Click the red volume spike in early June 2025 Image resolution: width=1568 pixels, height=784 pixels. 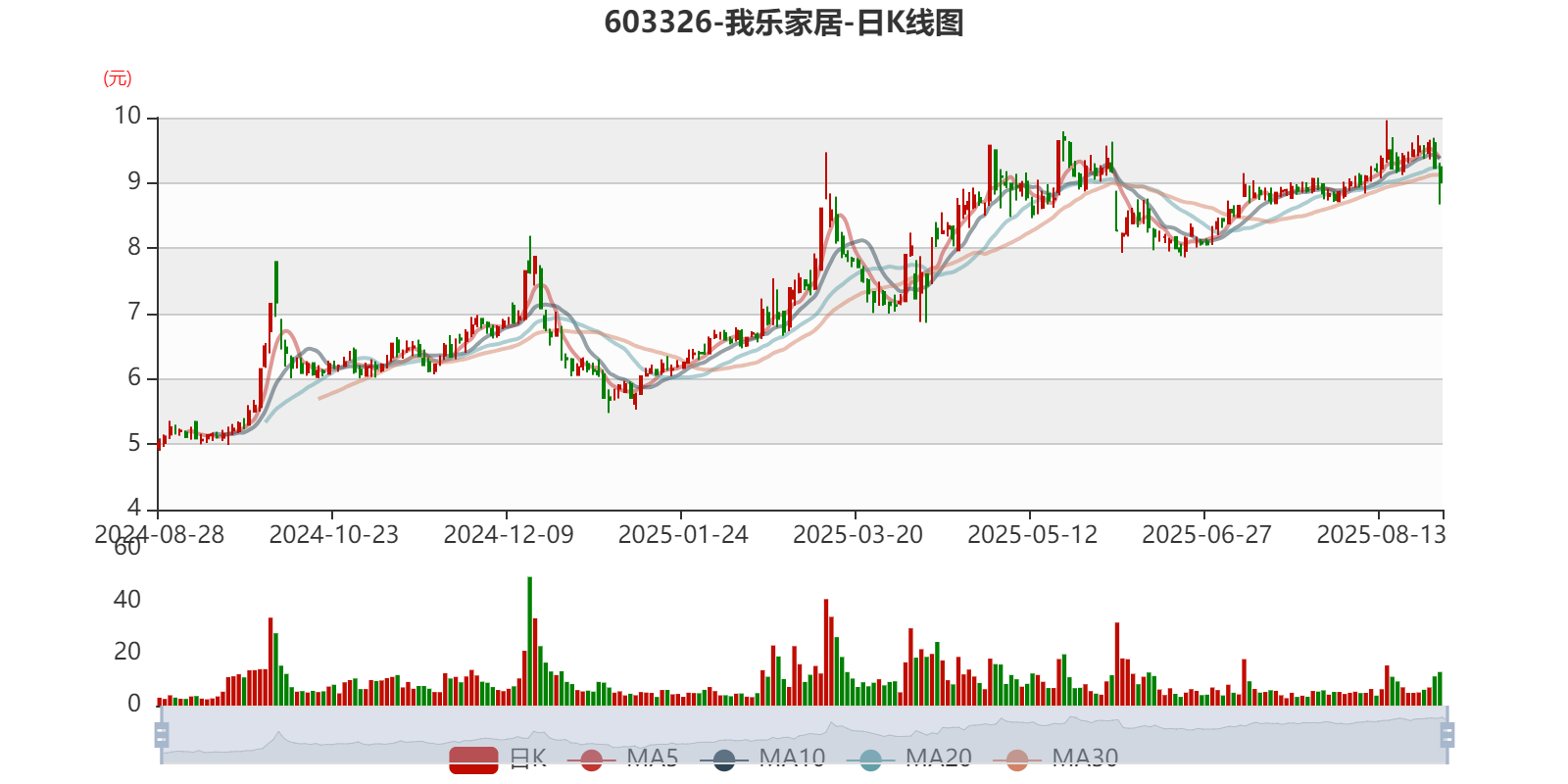1117,663
